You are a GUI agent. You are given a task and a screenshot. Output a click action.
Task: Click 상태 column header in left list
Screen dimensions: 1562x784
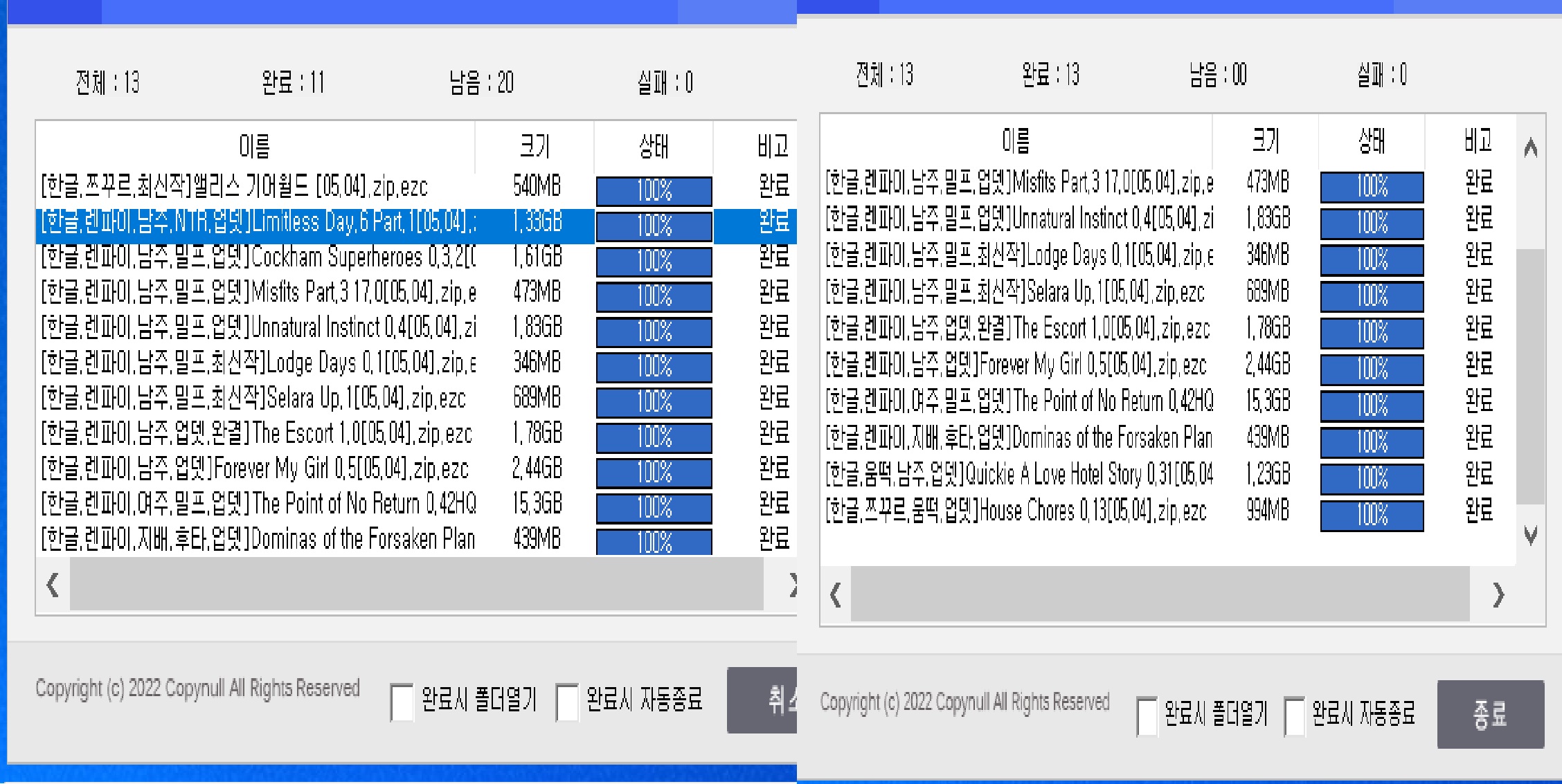653,146
